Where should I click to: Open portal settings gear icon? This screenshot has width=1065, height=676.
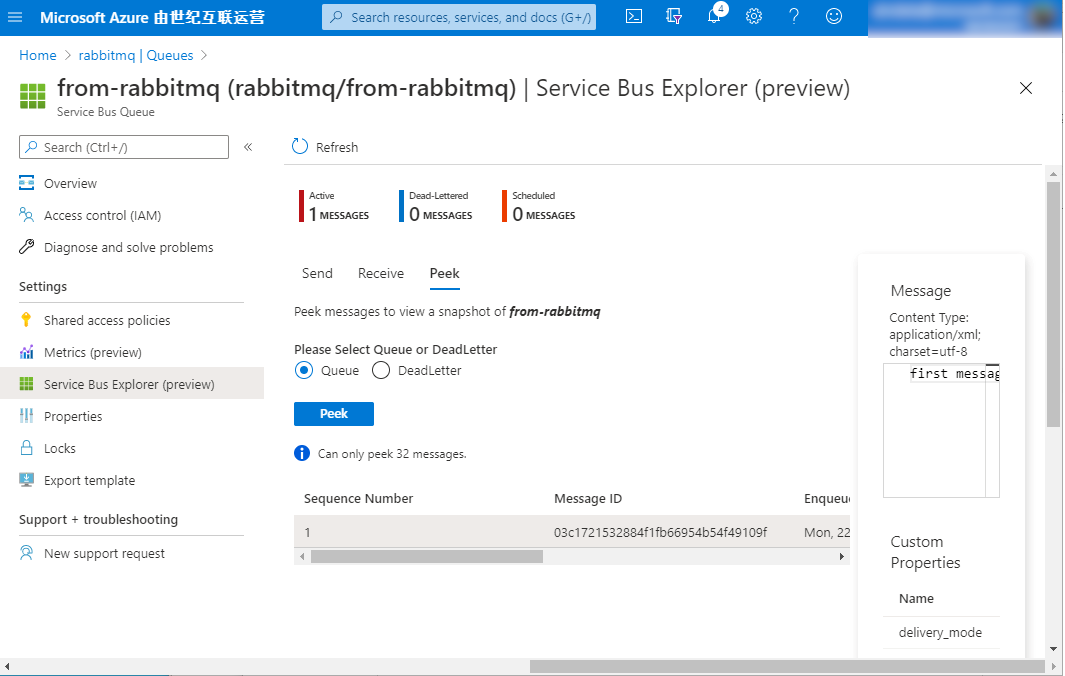tap(754, 17)
